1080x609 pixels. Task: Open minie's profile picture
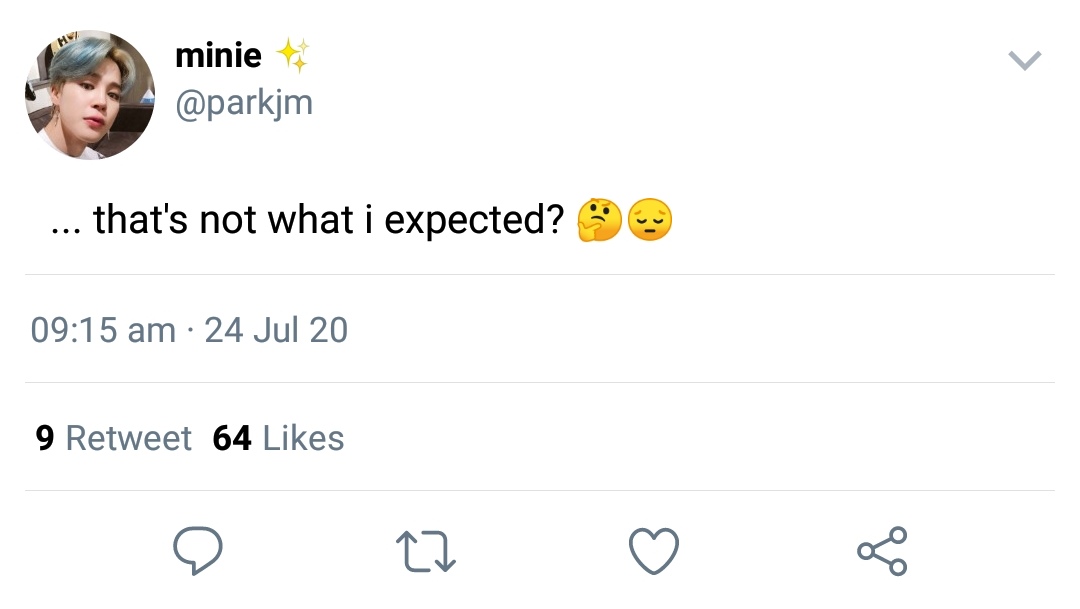point(90,95)
